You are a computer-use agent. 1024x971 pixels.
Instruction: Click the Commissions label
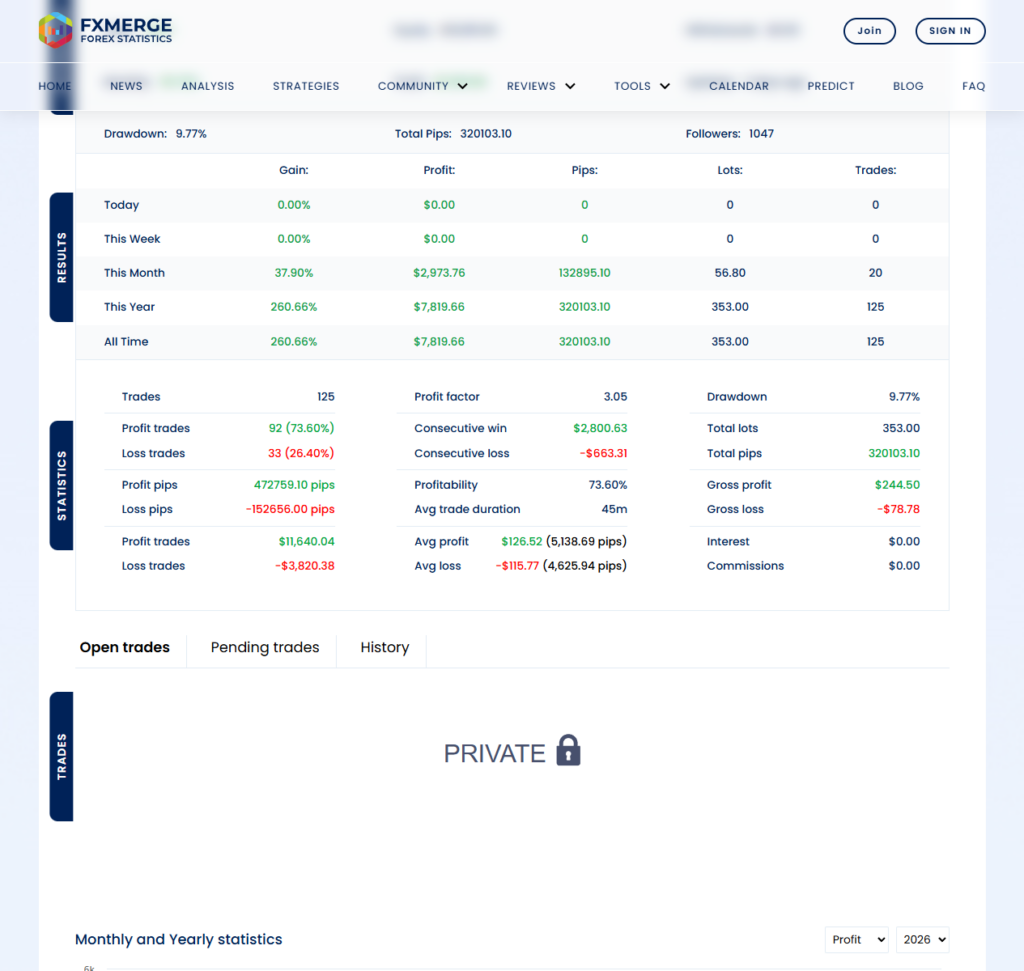[745, 566]
